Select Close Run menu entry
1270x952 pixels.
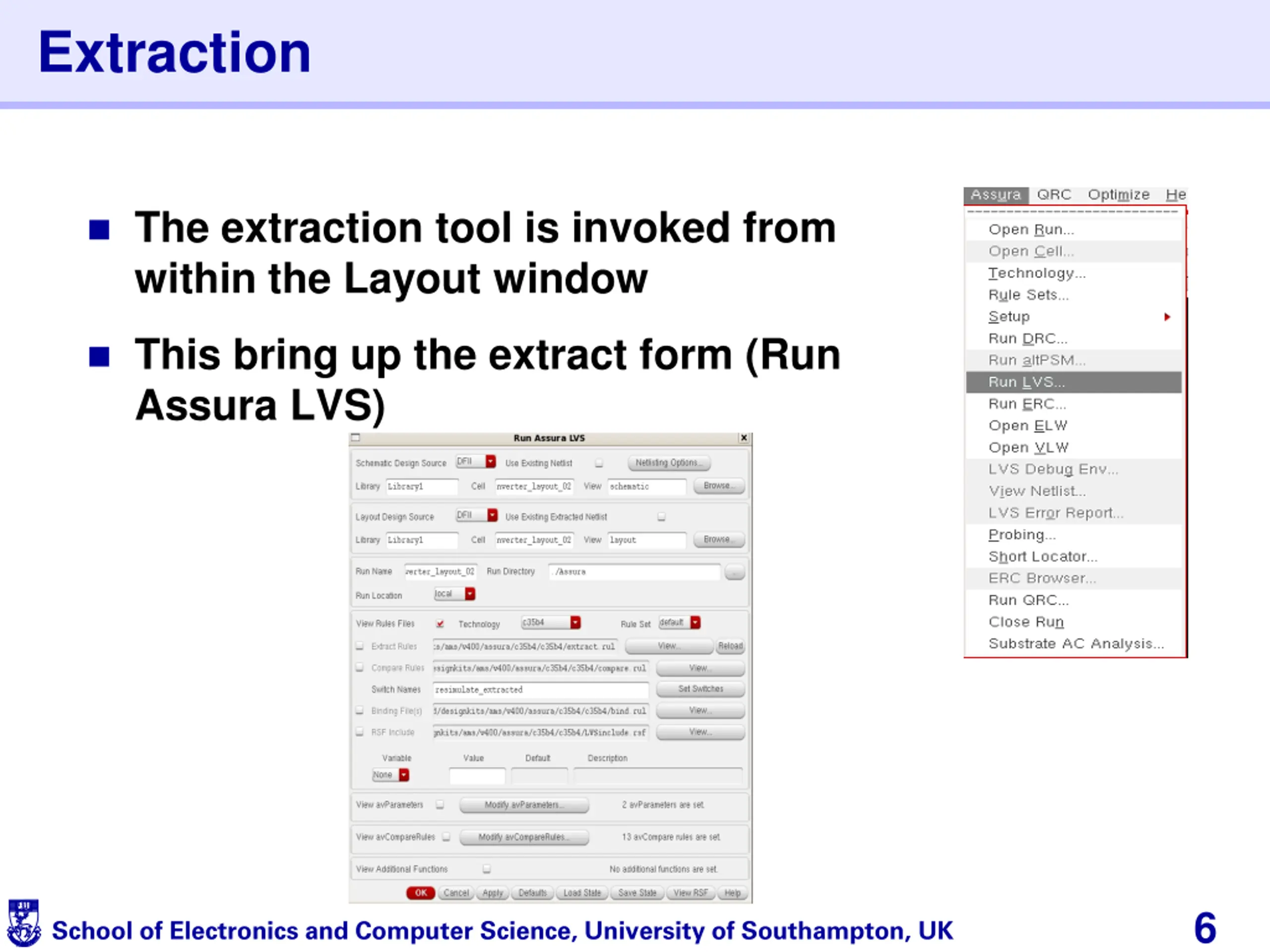click(1074, 622)
